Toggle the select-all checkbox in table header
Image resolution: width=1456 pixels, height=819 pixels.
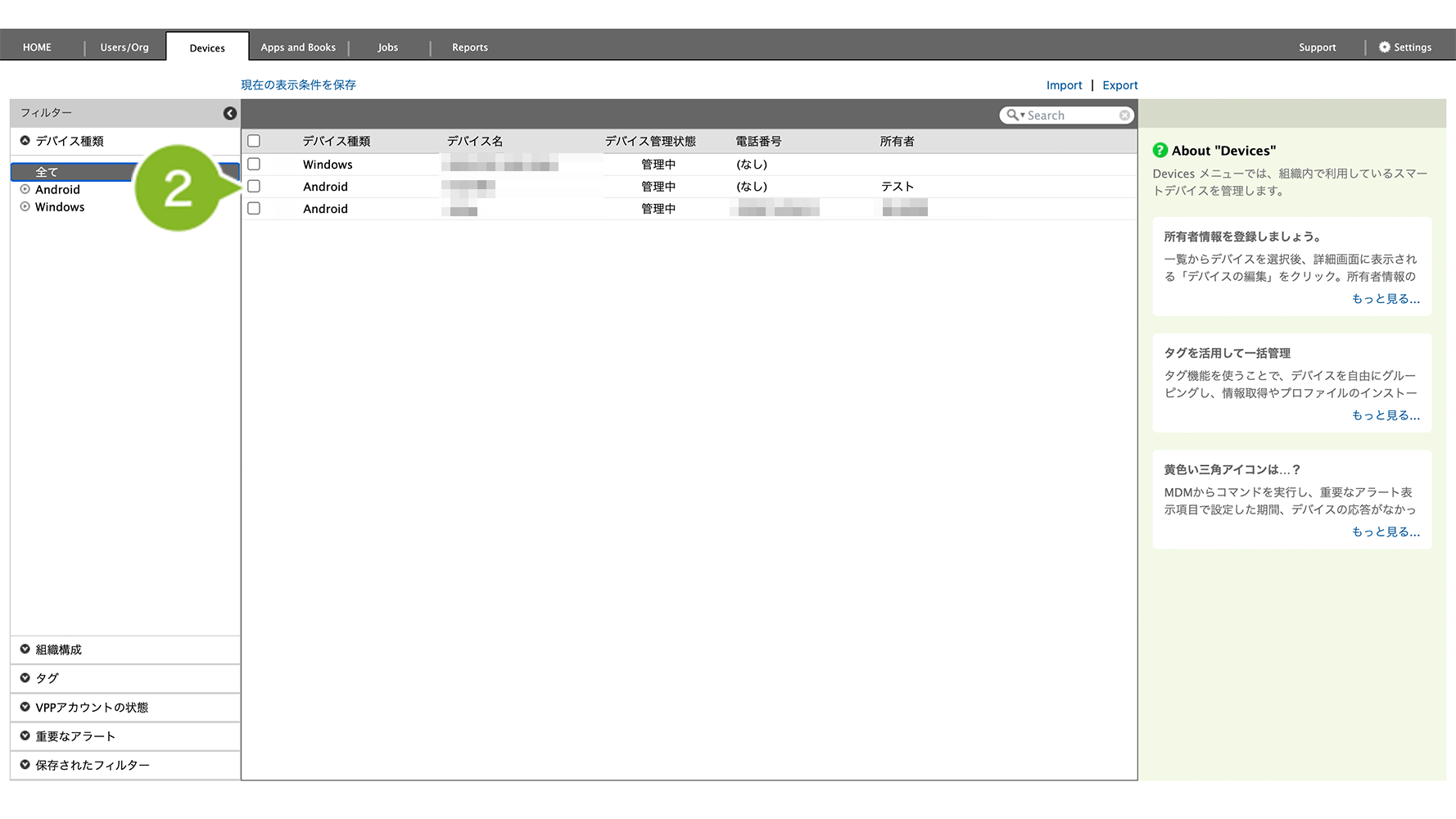[254, 141]
